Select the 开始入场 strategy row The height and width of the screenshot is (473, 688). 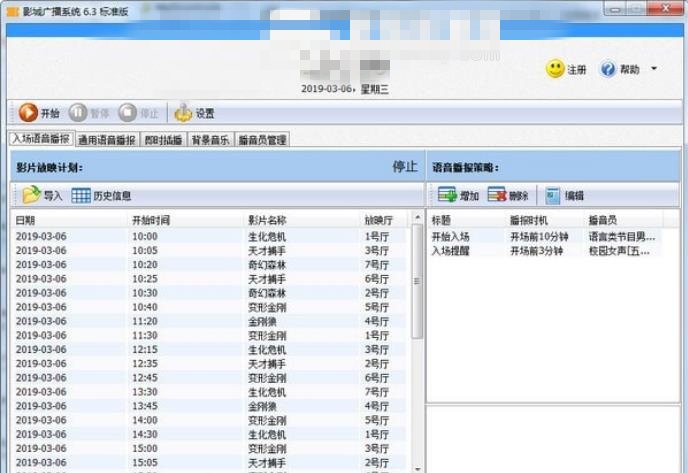(544, 236)
